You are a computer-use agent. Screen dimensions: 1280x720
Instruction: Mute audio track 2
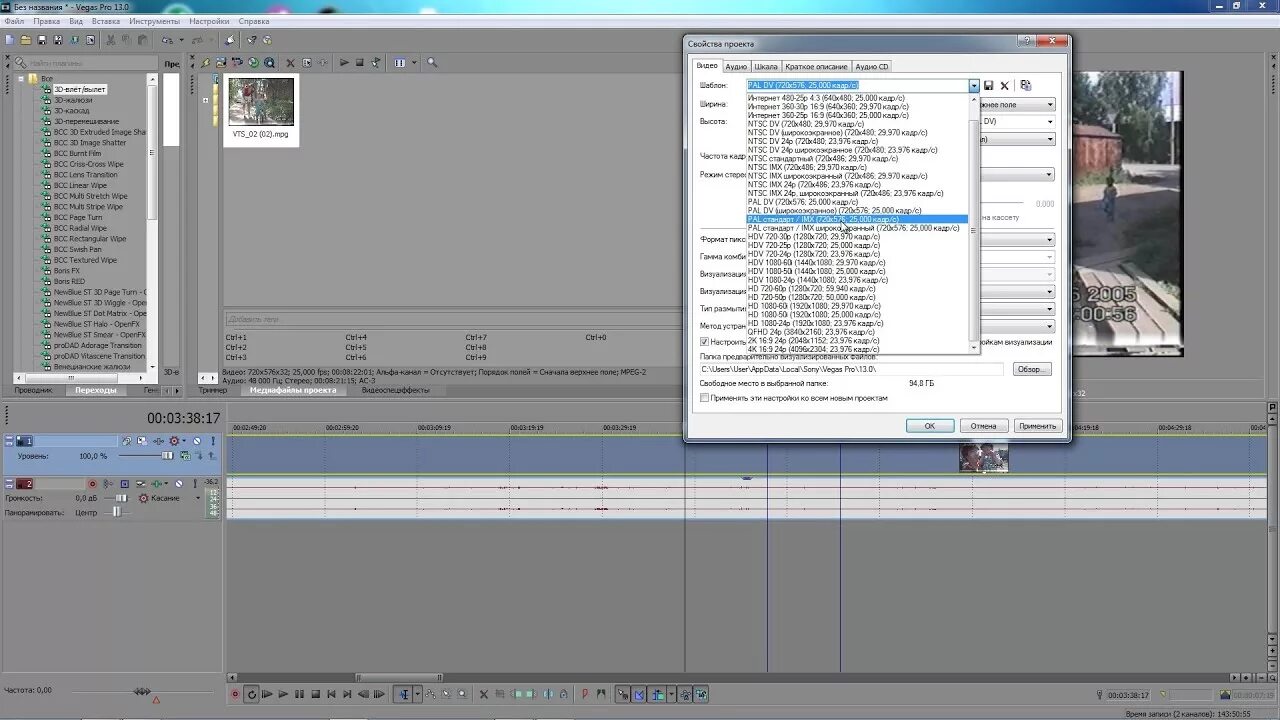pyautogui.click(x=179, y=484)
